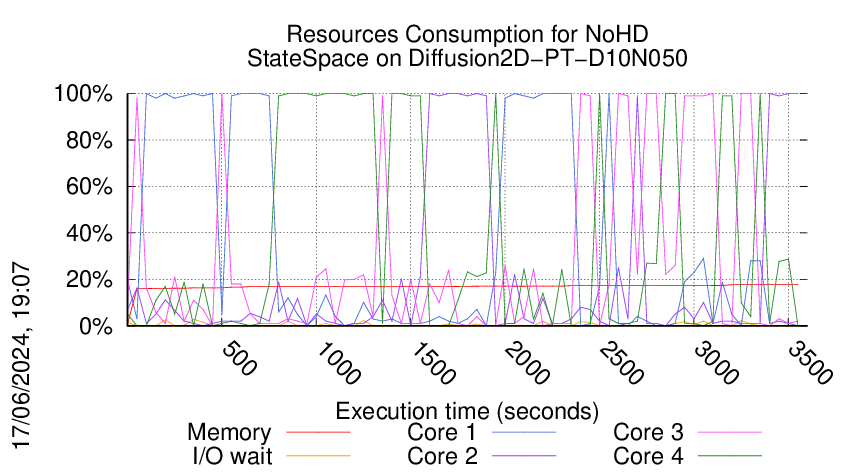Click the 1500 x-axis tick label
The width and height of the screenshot is (850, 475).
[x=433, y=364]
